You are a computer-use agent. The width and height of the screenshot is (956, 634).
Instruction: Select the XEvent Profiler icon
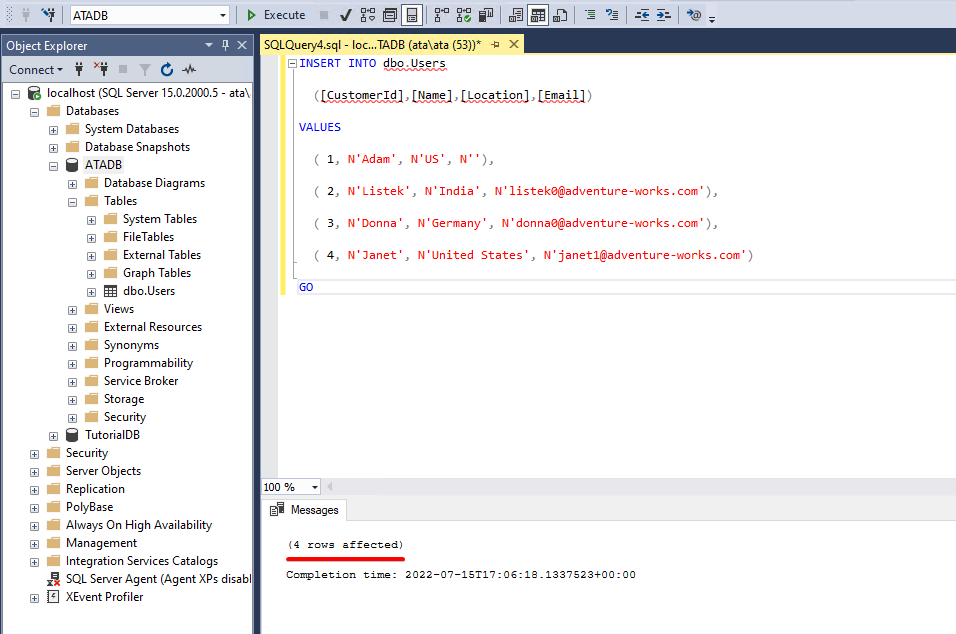coord(54,597)
